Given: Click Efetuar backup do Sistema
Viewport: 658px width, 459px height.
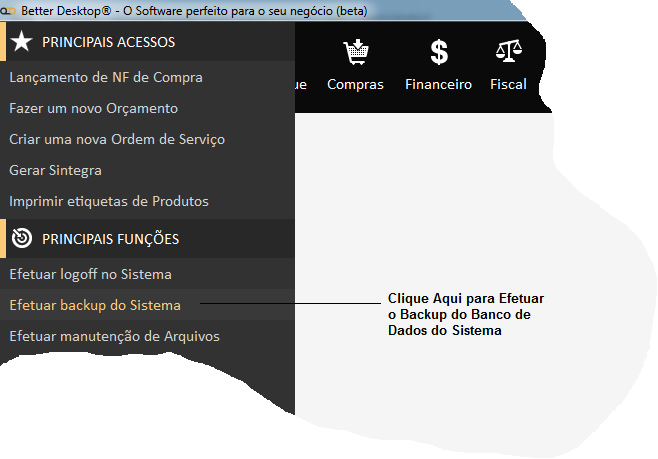Looking at the screenshot, I should pos(94,305).
